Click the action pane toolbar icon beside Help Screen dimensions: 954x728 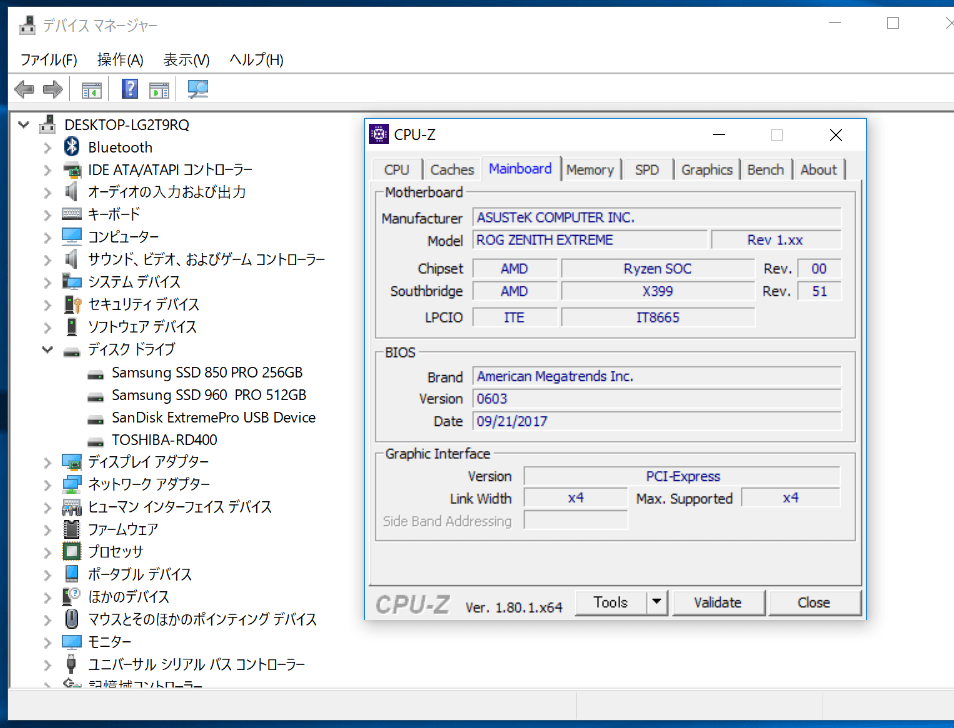159,90
